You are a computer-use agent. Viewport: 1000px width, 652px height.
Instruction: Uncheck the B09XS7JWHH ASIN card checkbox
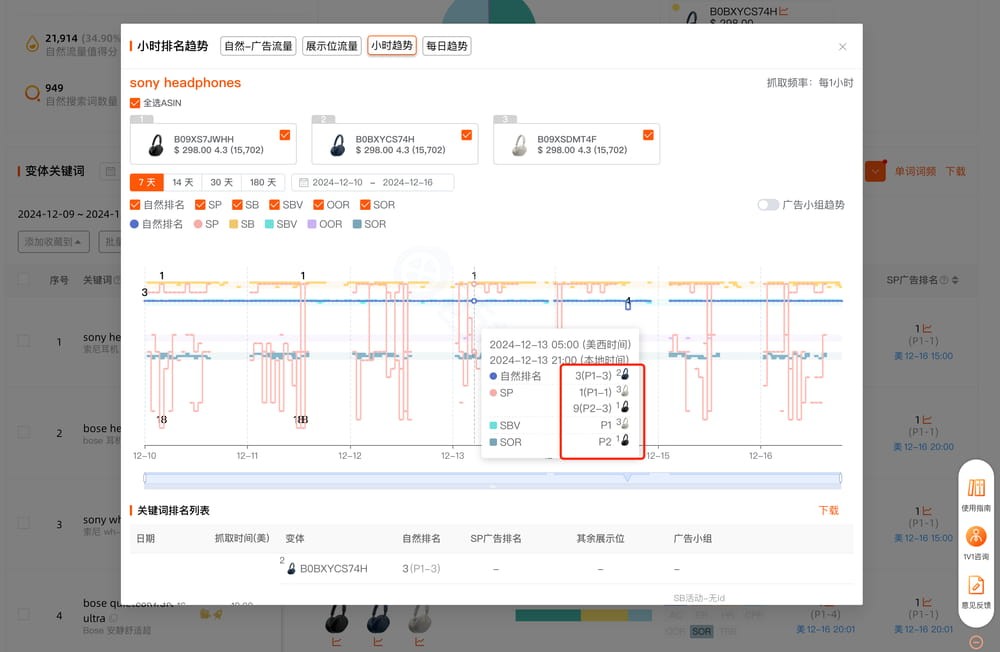285,135
